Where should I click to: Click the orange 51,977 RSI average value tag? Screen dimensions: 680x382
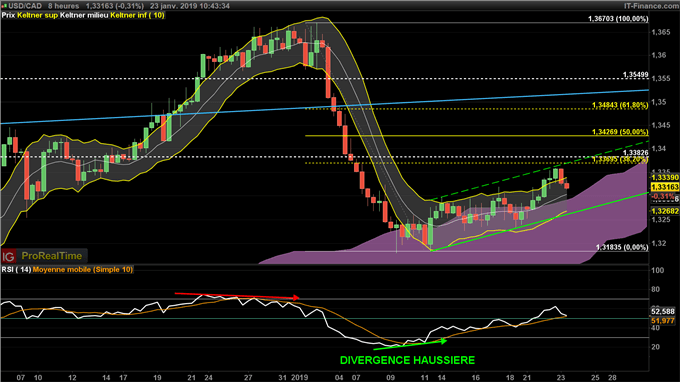click(x=663, y=321)
